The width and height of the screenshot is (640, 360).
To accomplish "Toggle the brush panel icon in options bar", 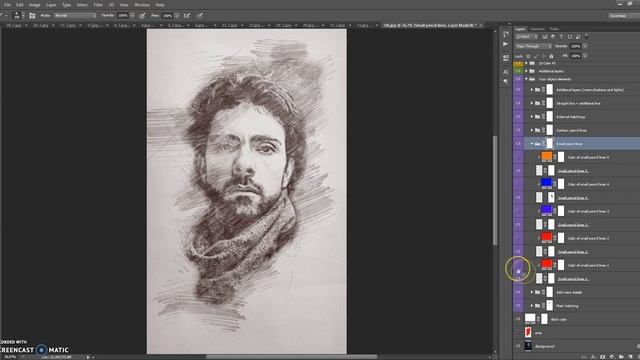I will 32,16.
